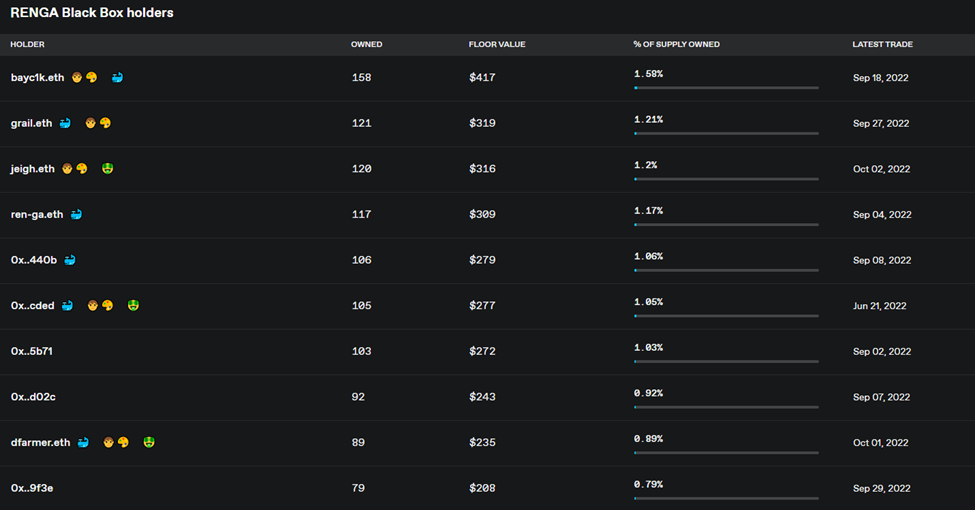This screenshot has height=510, width=975.
Task: Click the latest trade date Sep 29, 2022
Action: 882,488
